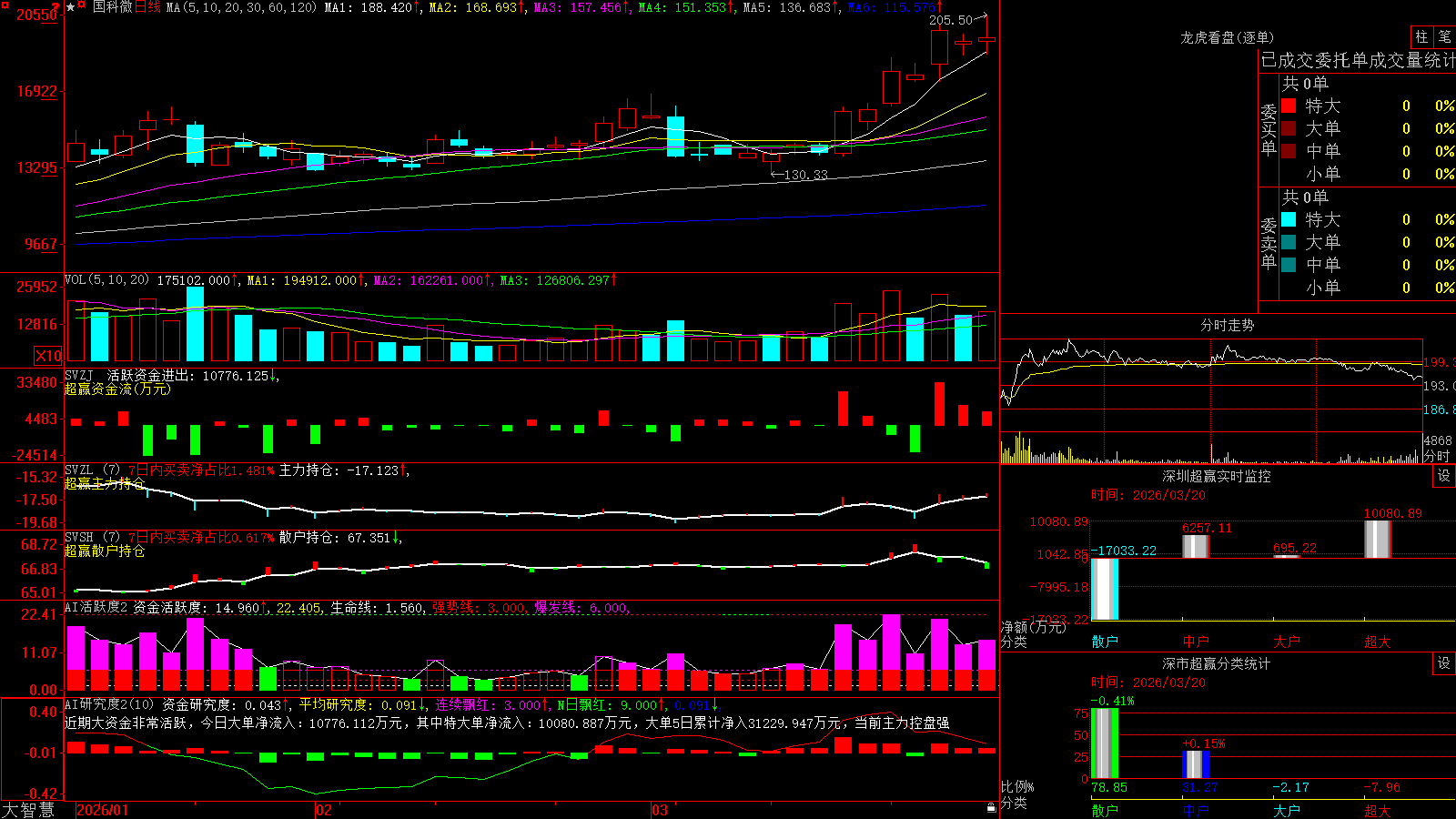Click the SVZJ indicator name

pyautogui.click(x=80, y=375)
